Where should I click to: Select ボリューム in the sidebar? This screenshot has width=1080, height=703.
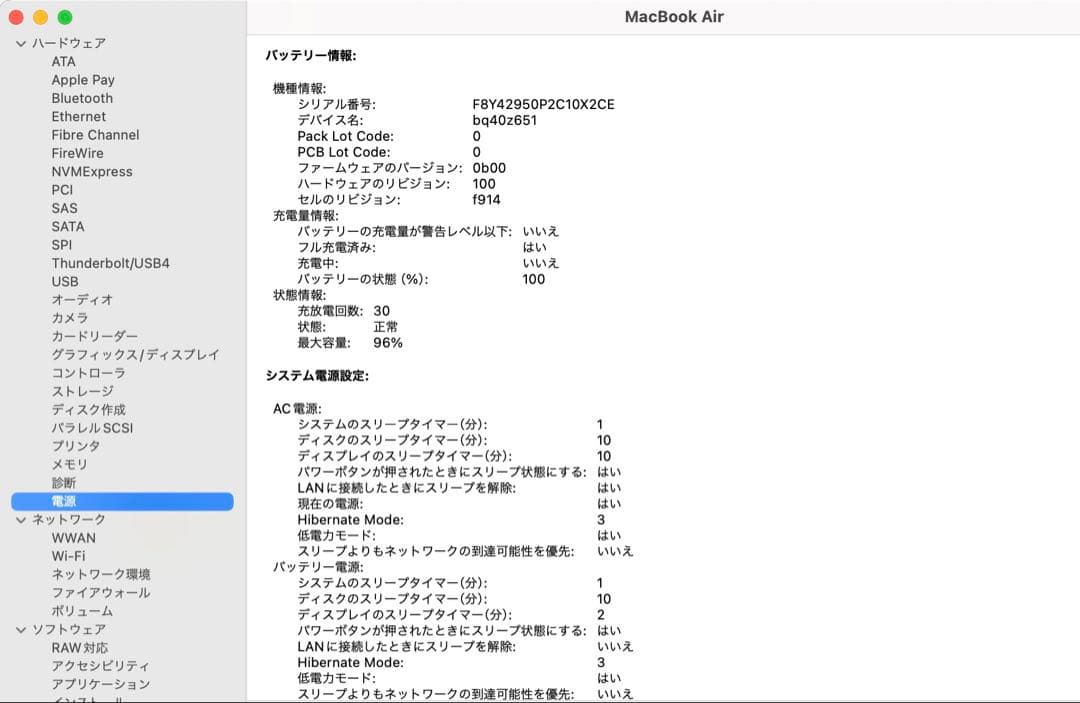(x=82, y=611)
